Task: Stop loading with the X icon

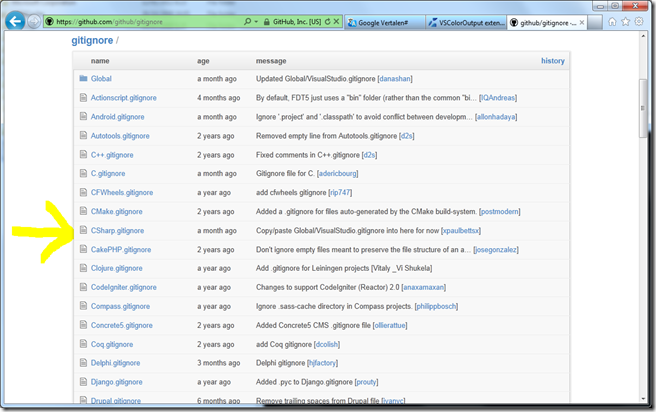Action: pos(336,22)
